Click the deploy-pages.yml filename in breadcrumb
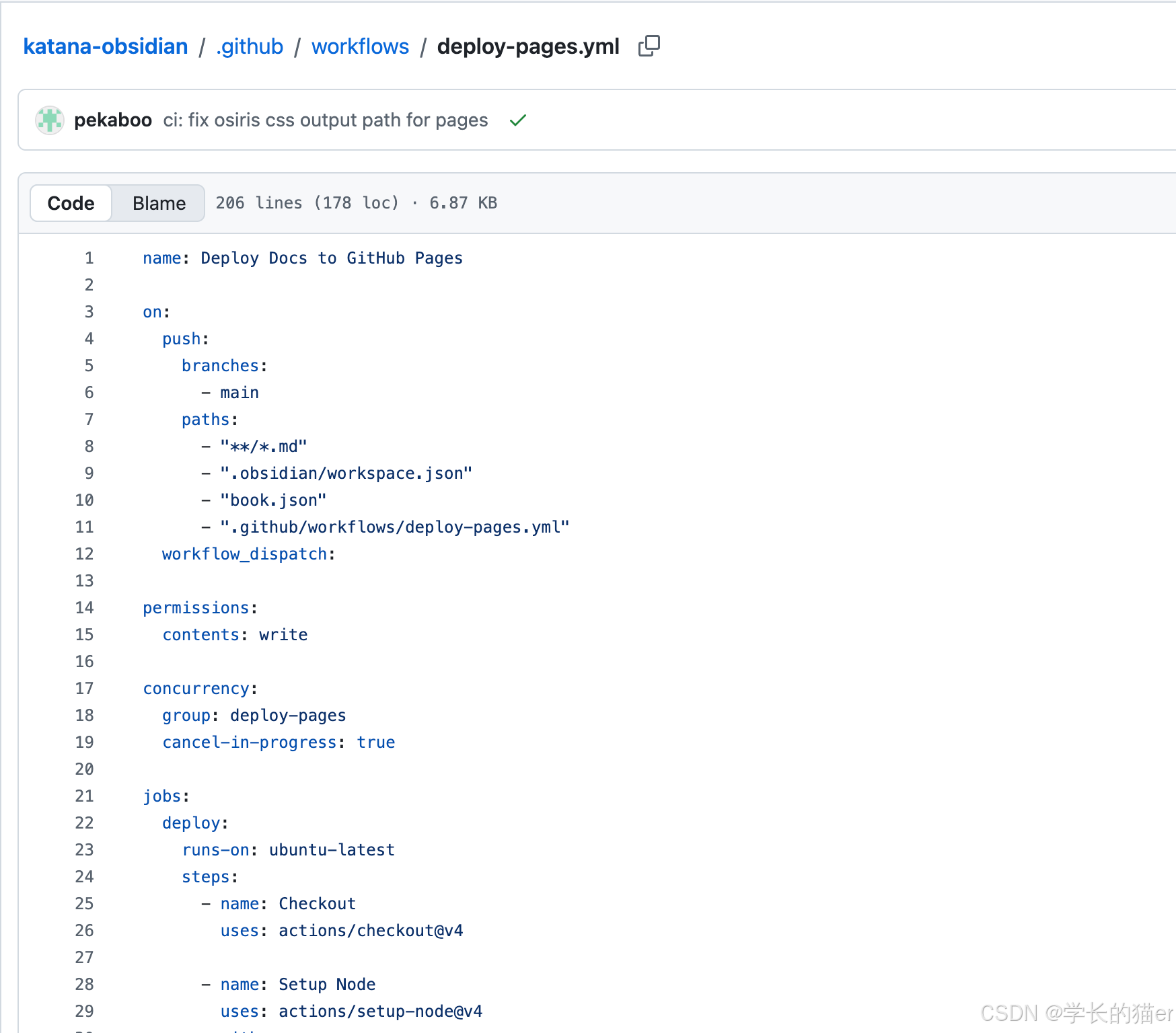Viewport: 1176px width, 1033px height. (x=528, y=46)
